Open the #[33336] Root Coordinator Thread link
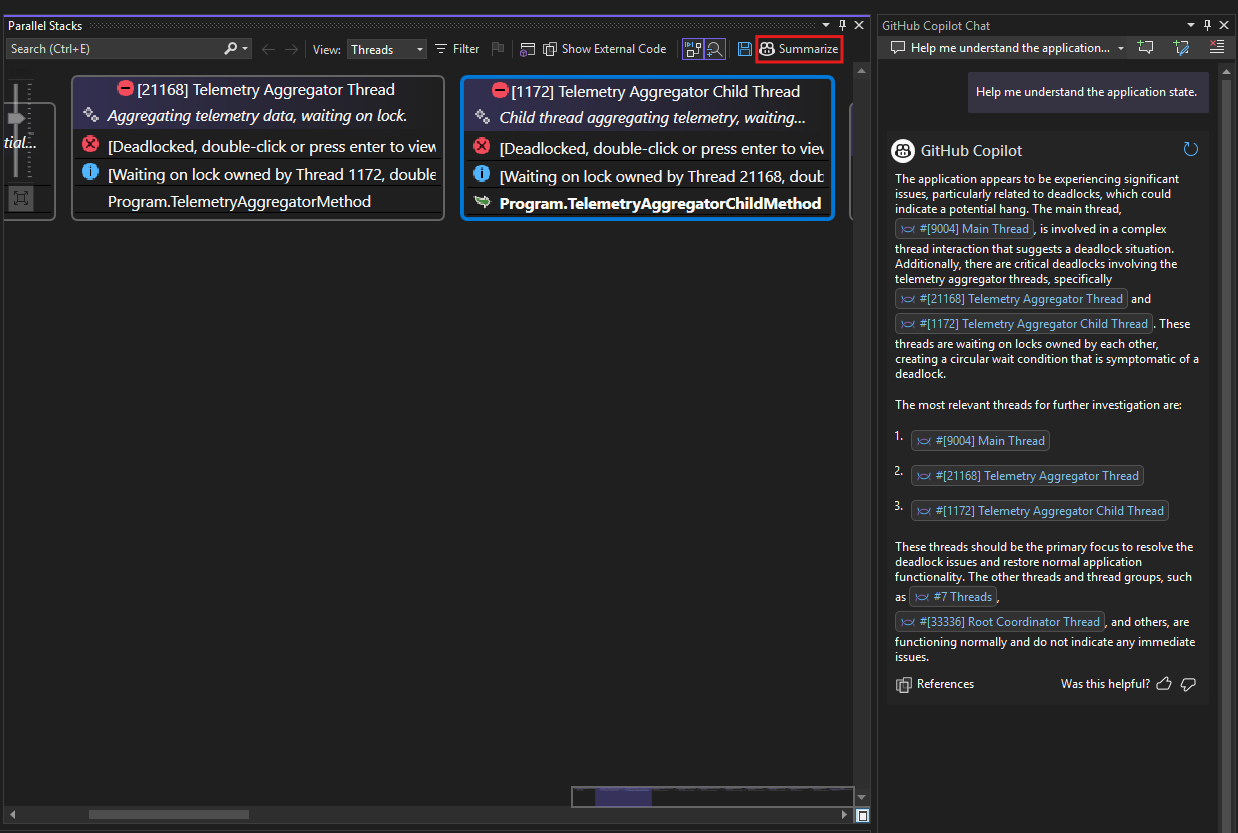The height and width of the screenshot is (833, 1238). point(999,622)
